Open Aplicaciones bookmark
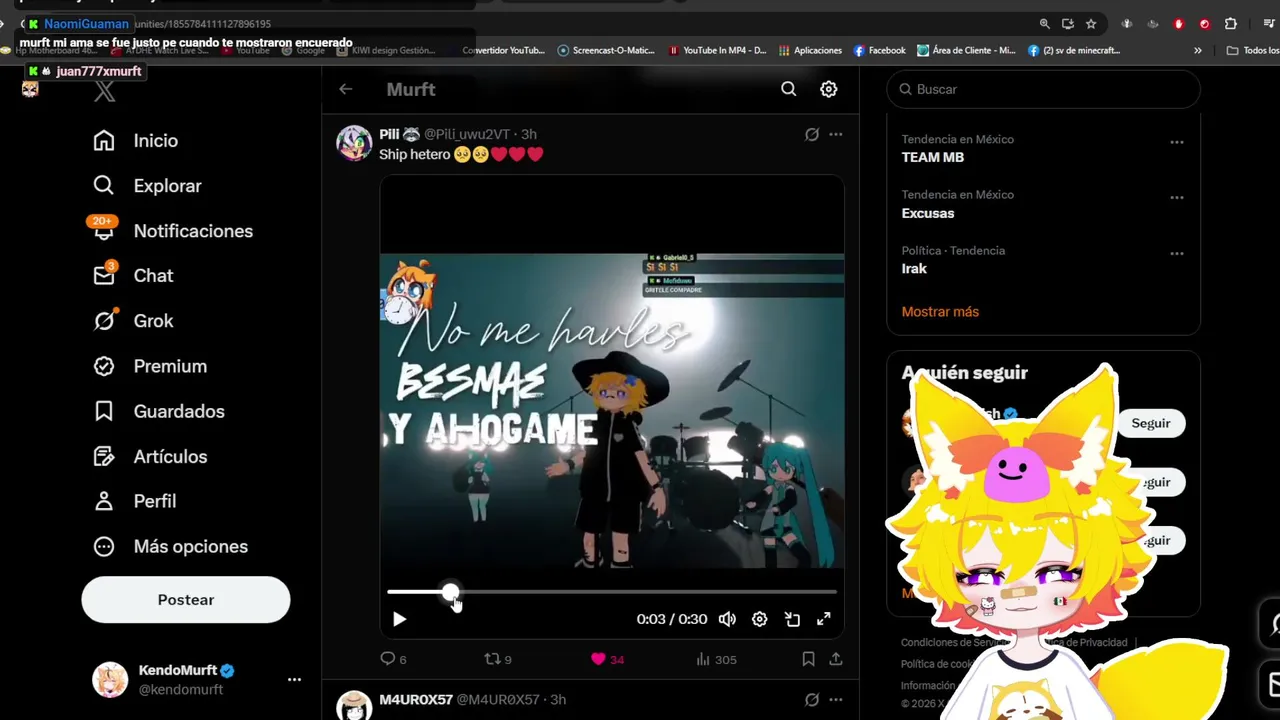This screenshot has height=720, width=1280. pos(810,50)
